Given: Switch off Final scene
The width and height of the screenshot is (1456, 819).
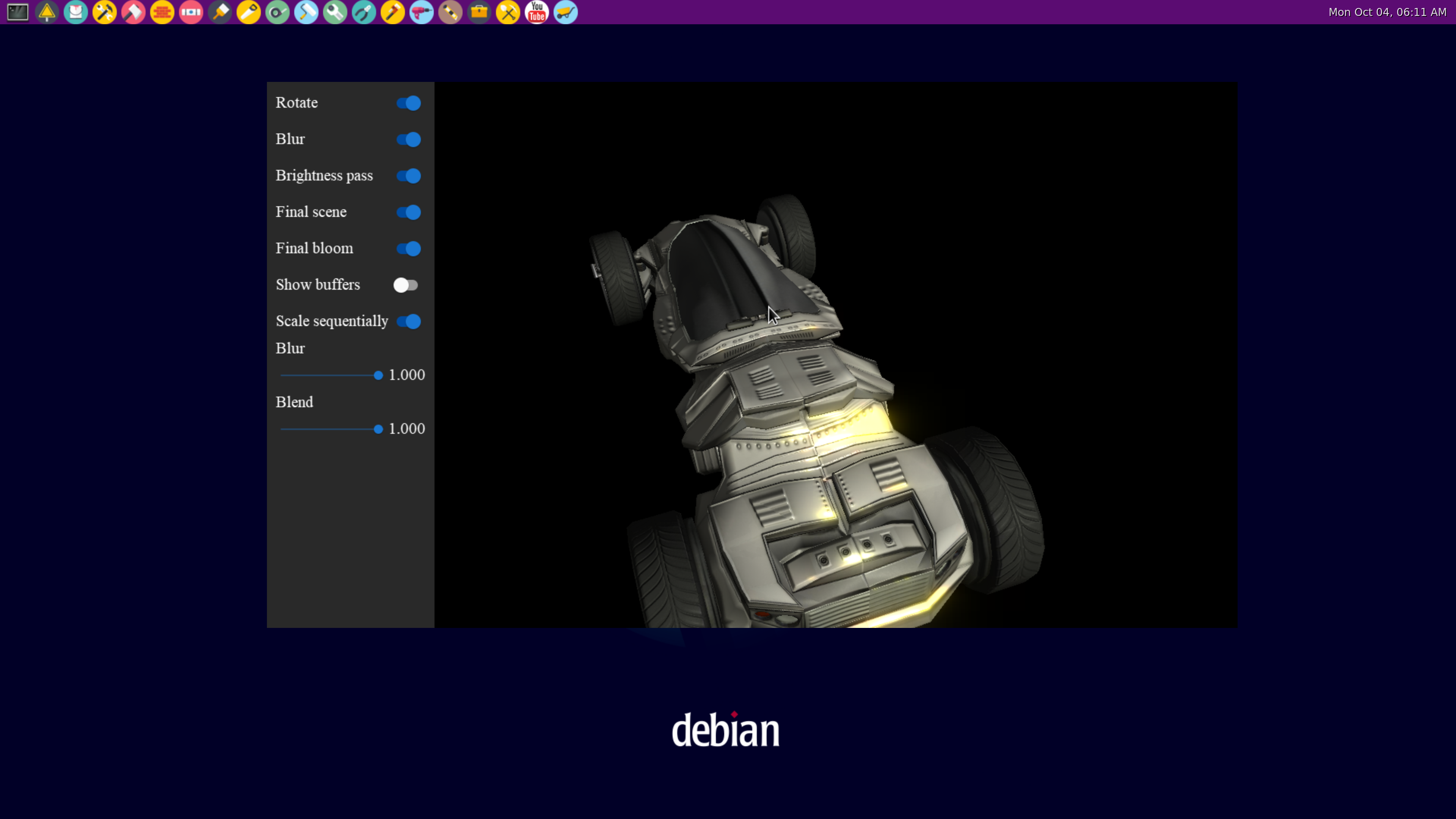Looking at the screenshot, I should 408,212.
